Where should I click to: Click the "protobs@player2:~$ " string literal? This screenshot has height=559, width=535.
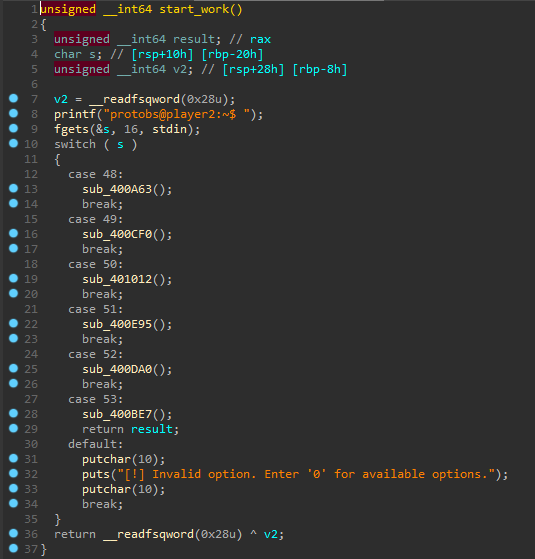(x=177, y=114)
